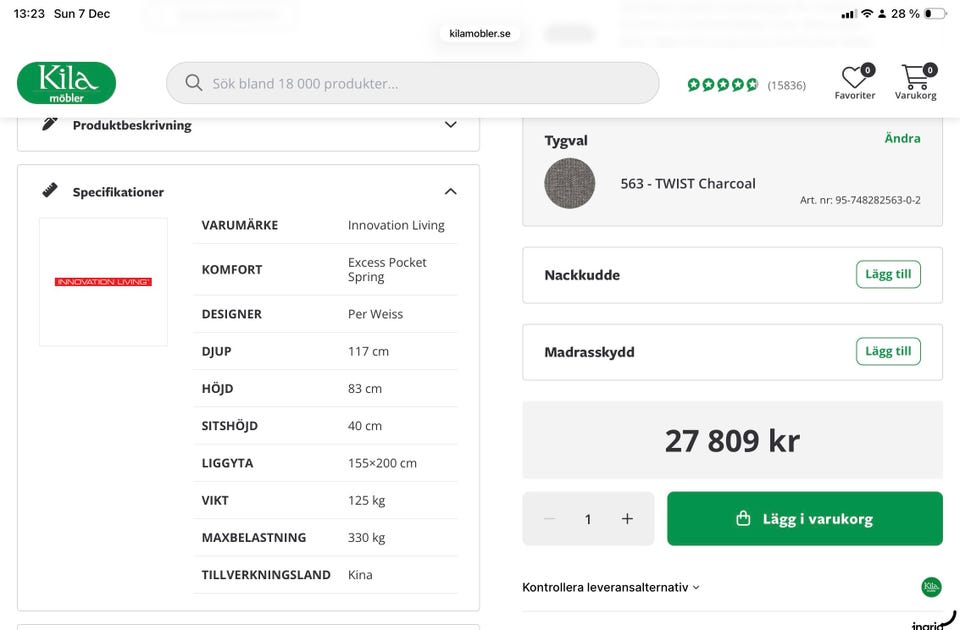Click the search magnifier icon
The width and height of the screenshot is (960, 630).
pyautogui.click(x=194, y=83)
